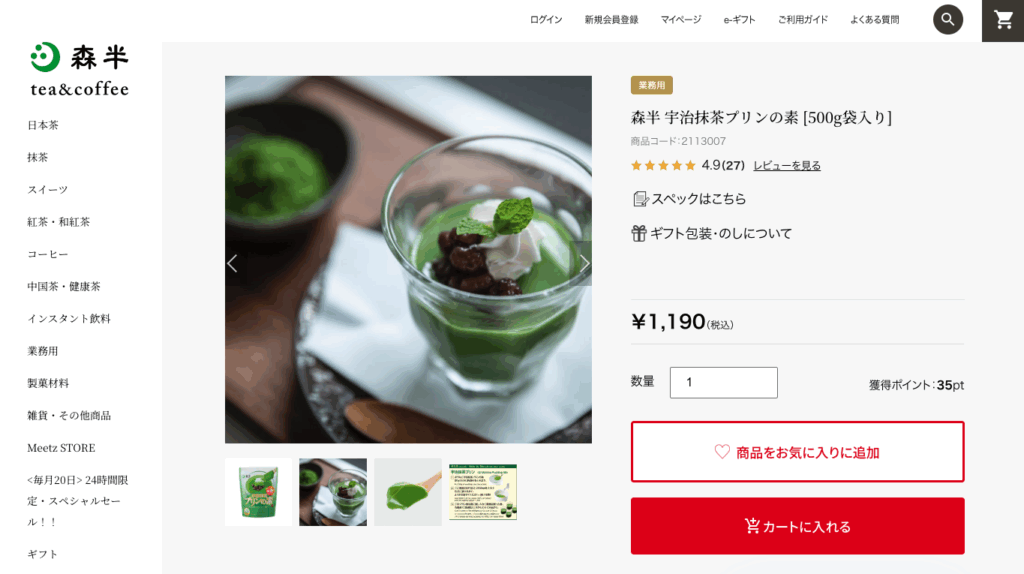1024x574 pixels.
Task: Click the spec sheet document icon
Action: click(x=640, y=199)
